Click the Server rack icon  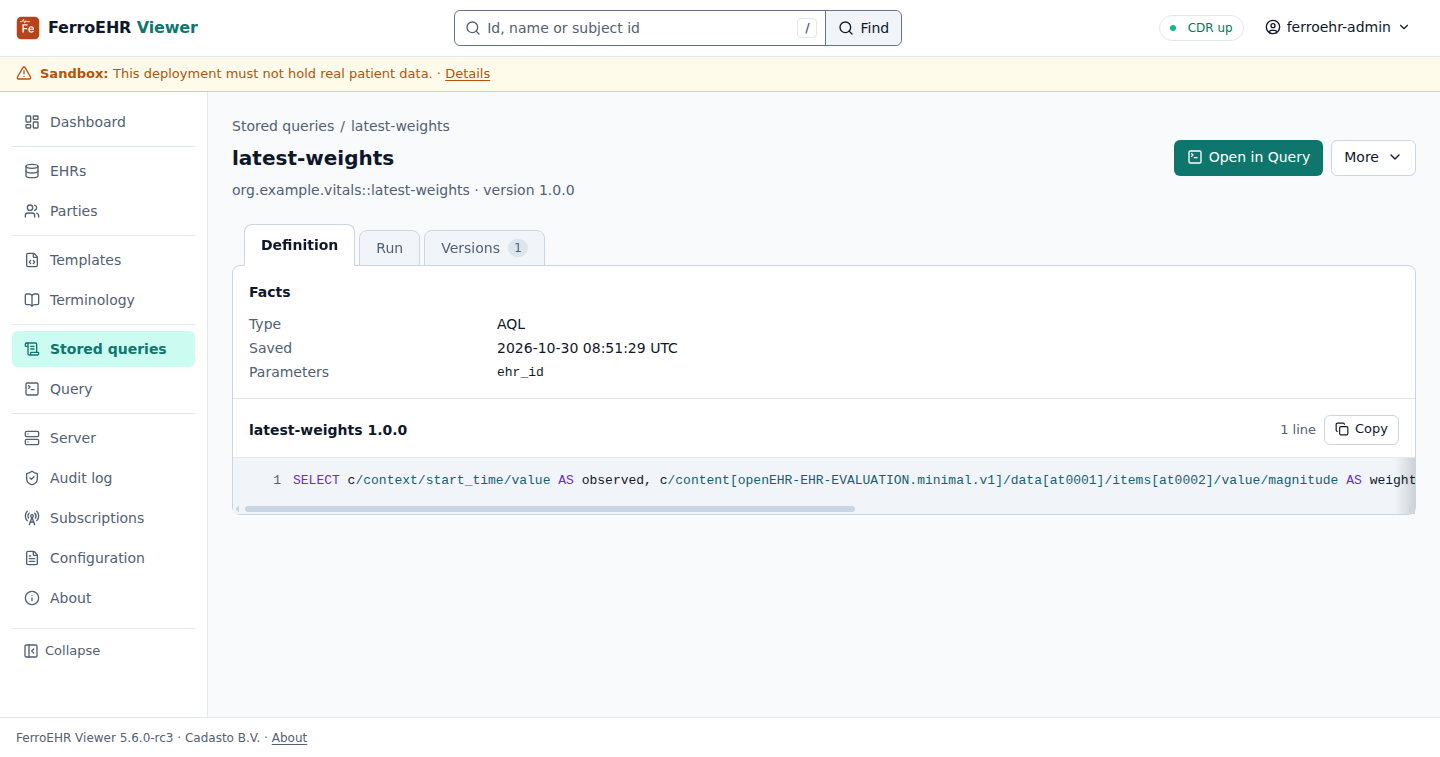(32, 438)
